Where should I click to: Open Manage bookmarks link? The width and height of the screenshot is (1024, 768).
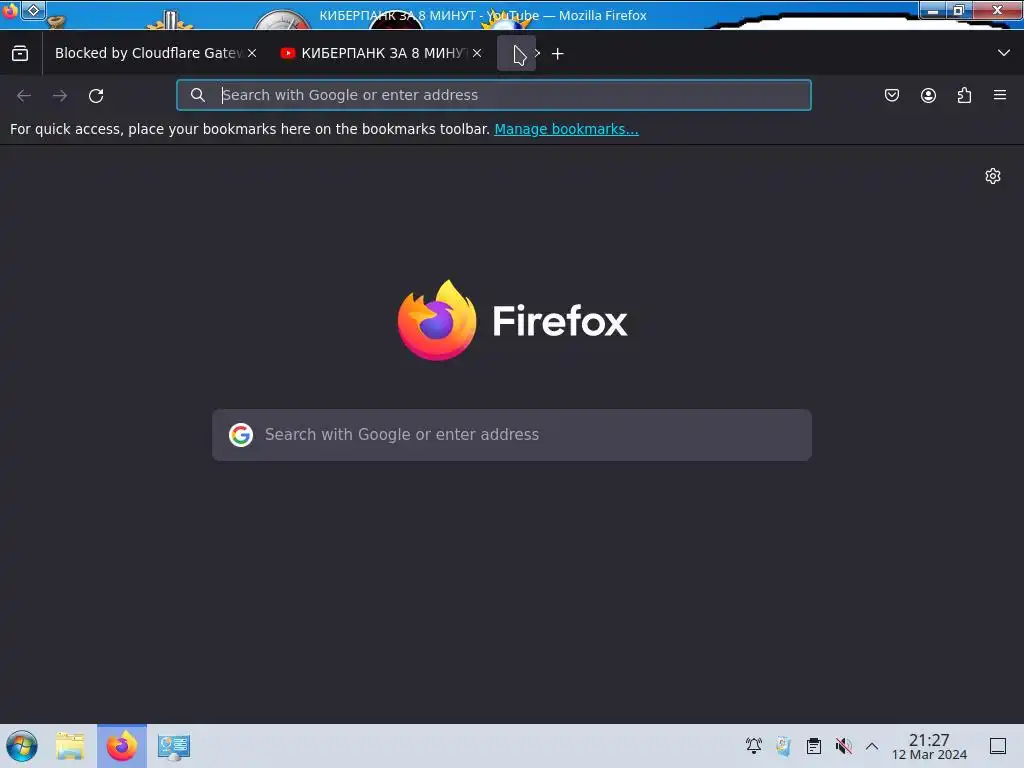point(566,129)
